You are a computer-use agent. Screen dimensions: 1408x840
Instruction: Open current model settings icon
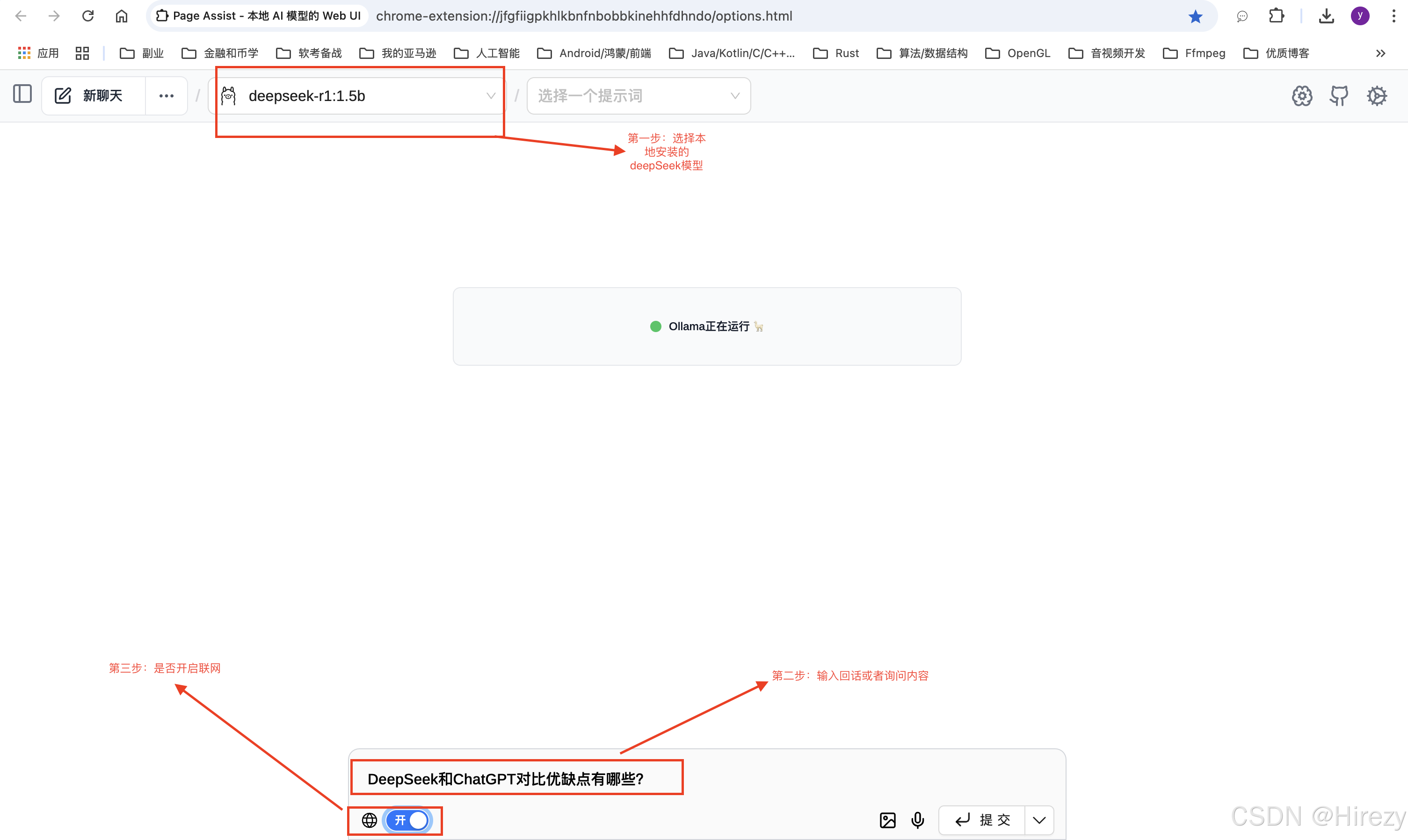pos(1301,96)
